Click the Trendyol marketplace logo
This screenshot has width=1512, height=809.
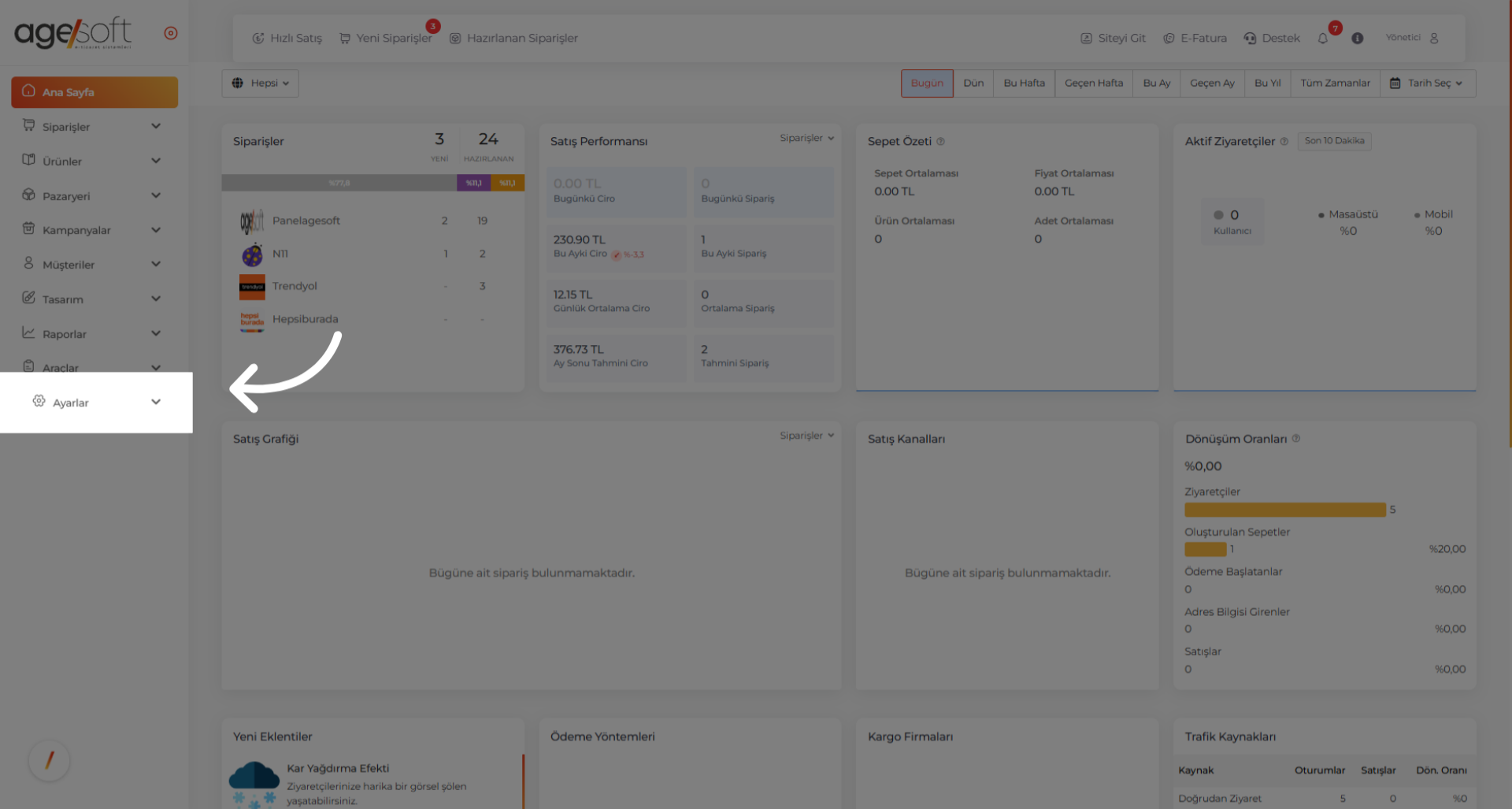point(252,287)
